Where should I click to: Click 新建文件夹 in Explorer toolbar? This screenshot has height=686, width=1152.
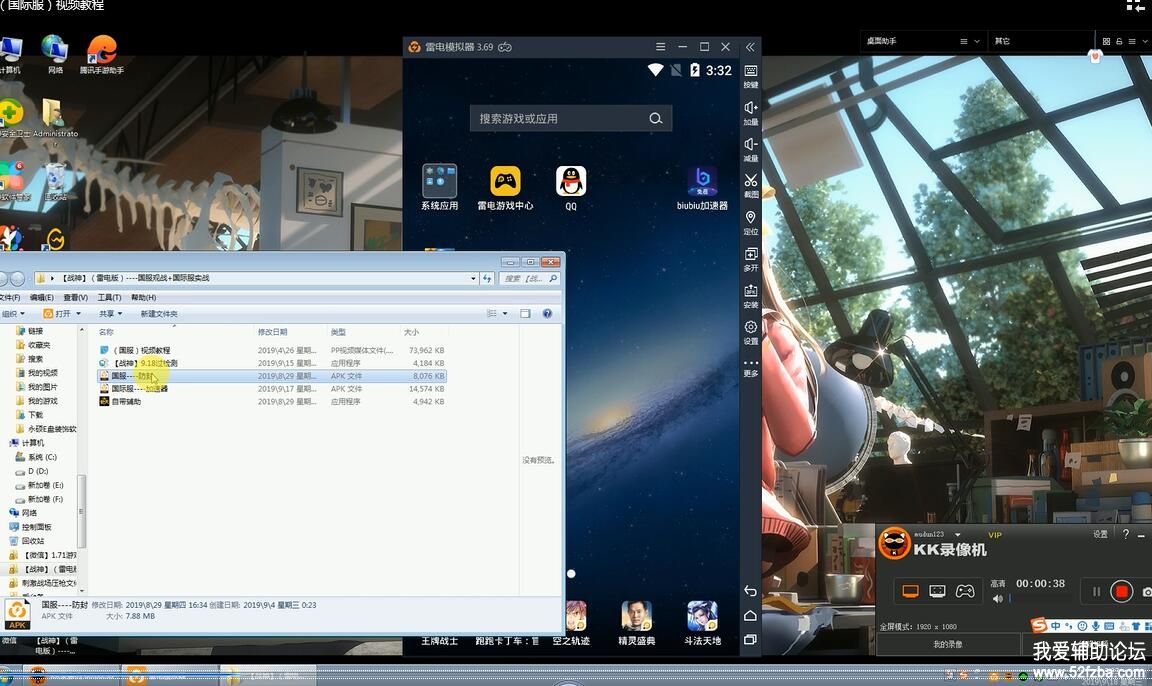click(x=159, y=314)
